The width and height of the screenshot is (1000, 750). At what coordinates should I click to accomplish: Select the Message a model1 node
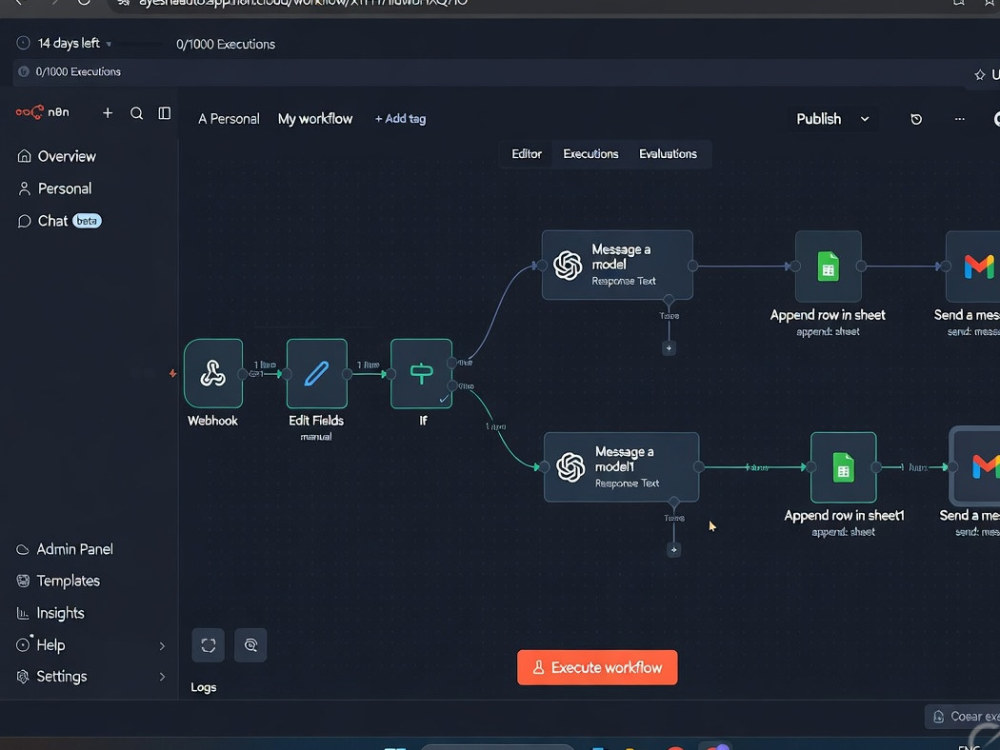(621, 467)
